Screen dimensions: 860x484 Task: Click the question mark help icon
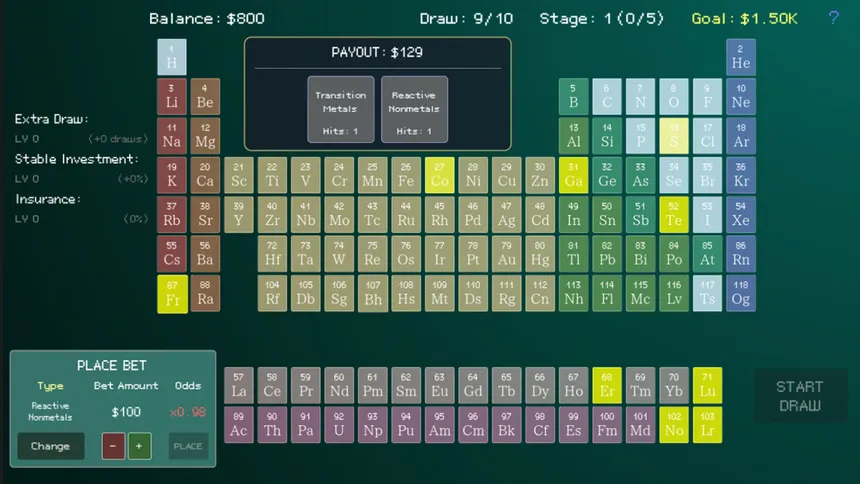click(834, 18)
